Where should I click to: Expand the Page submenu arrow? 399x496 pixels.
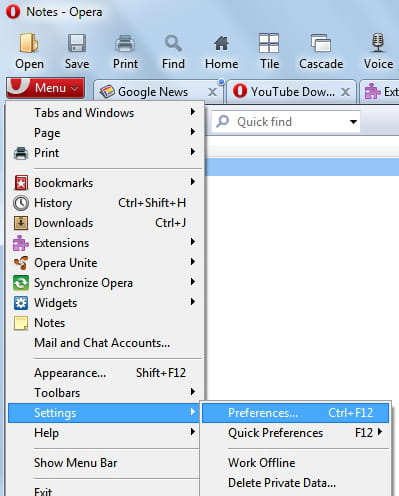(193, 132)
